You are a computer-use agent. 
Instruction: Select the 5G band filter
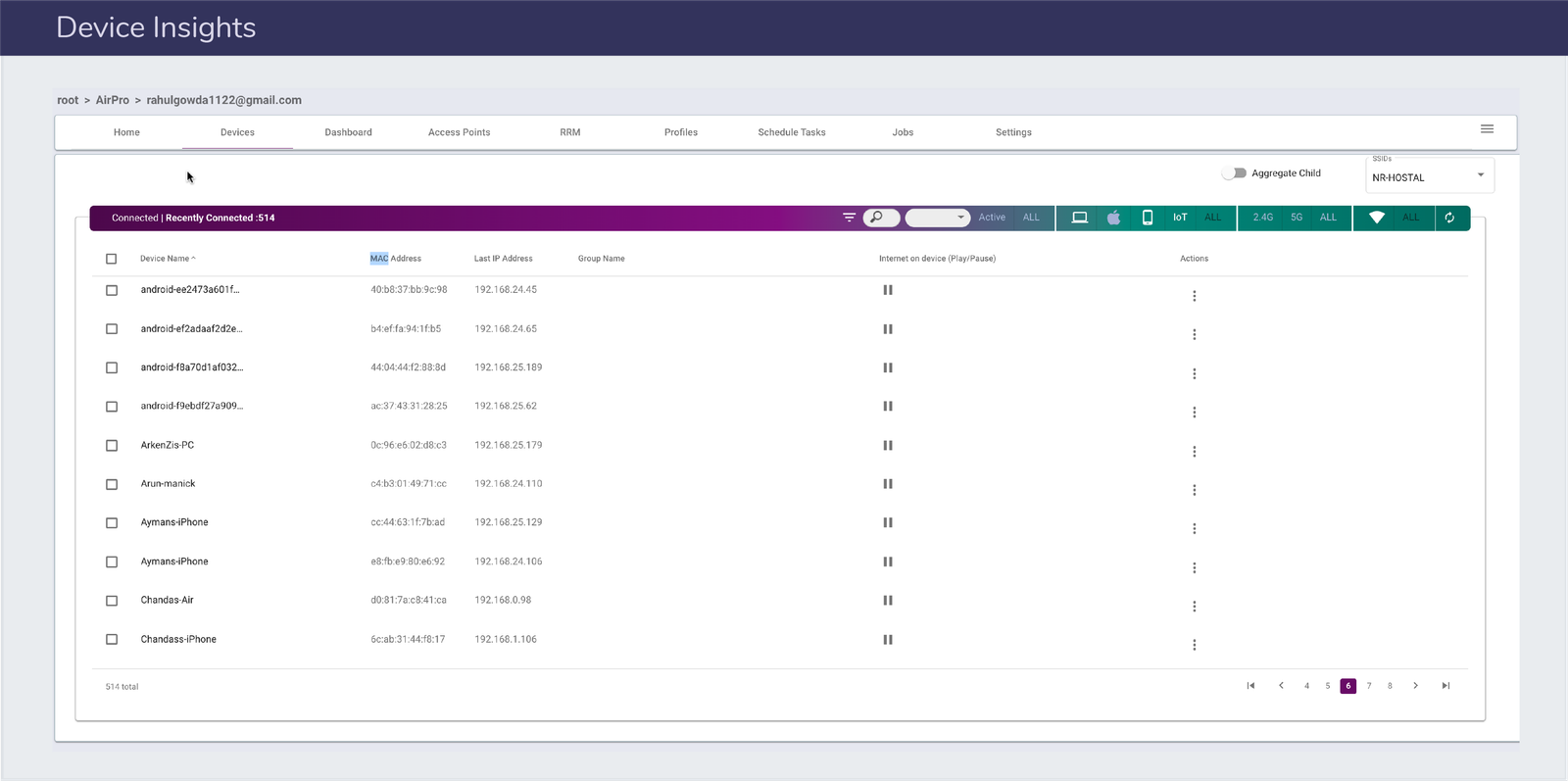[x=1296, y=218]
